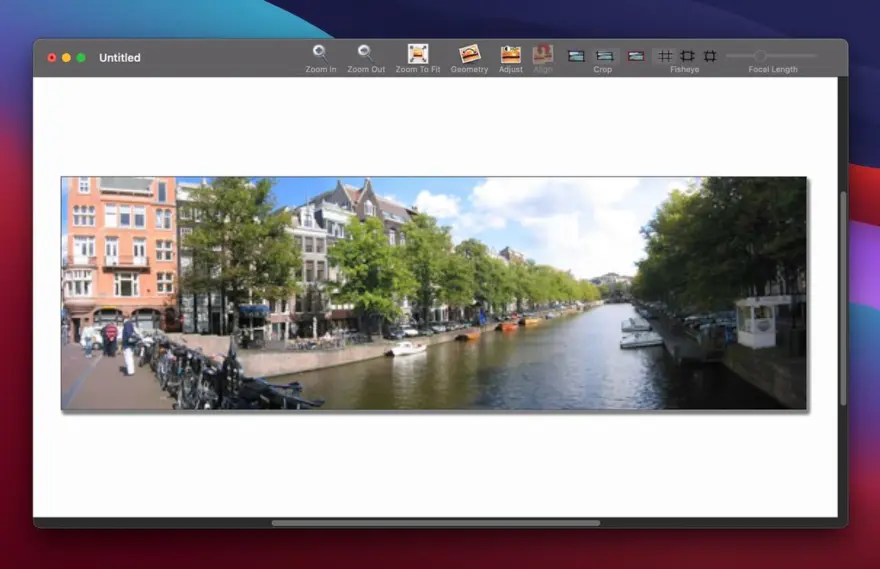Close the Untitled window with red button
The height and width of the screenshot is (569, 880).
[x=52, y=58]
